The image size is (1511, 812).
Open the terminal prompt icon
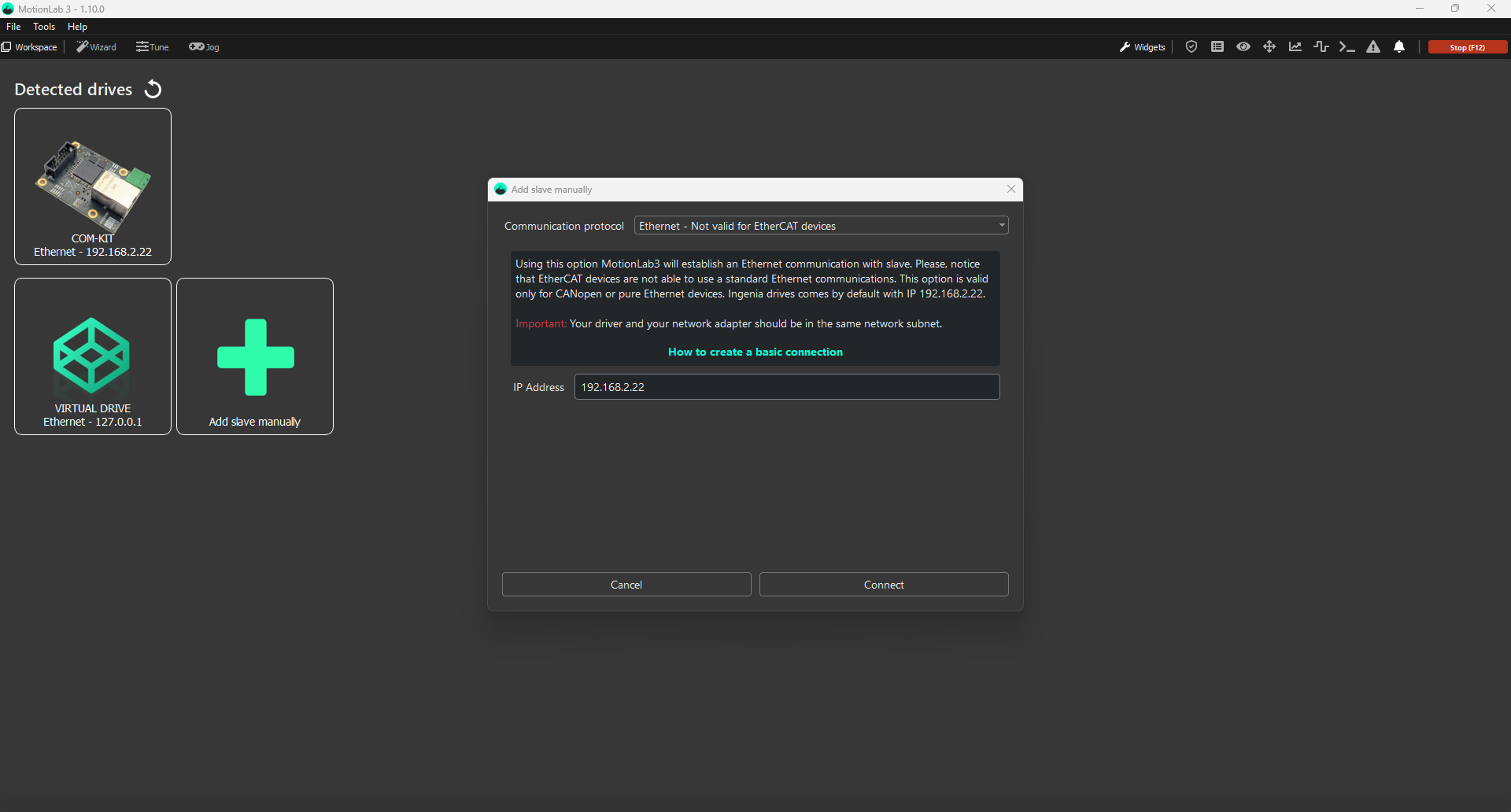pos(1347,47)
